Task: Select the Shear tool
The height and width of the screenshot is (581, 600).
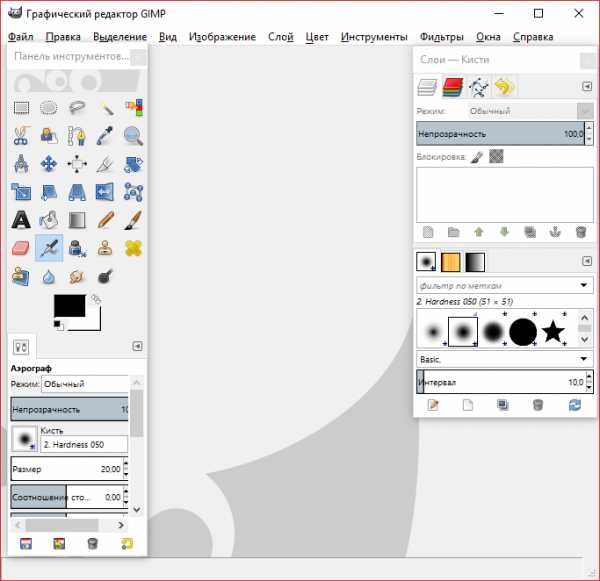Action: [49, 192]
